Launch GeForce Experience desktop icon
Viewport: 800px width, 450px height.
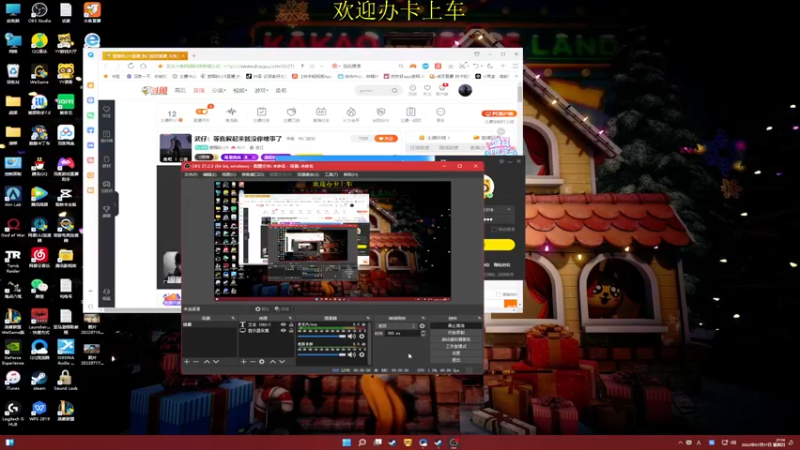click(x=13, y=352)
